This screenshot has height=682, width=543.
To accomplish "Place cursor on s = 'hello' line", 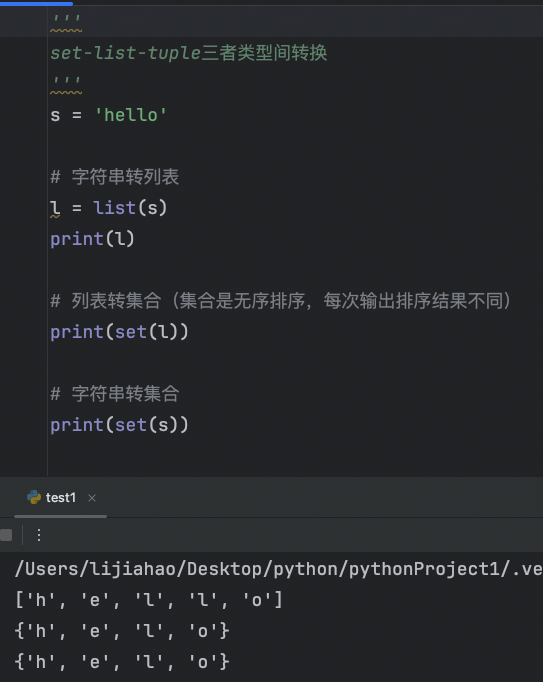I will tap(108, 115).
